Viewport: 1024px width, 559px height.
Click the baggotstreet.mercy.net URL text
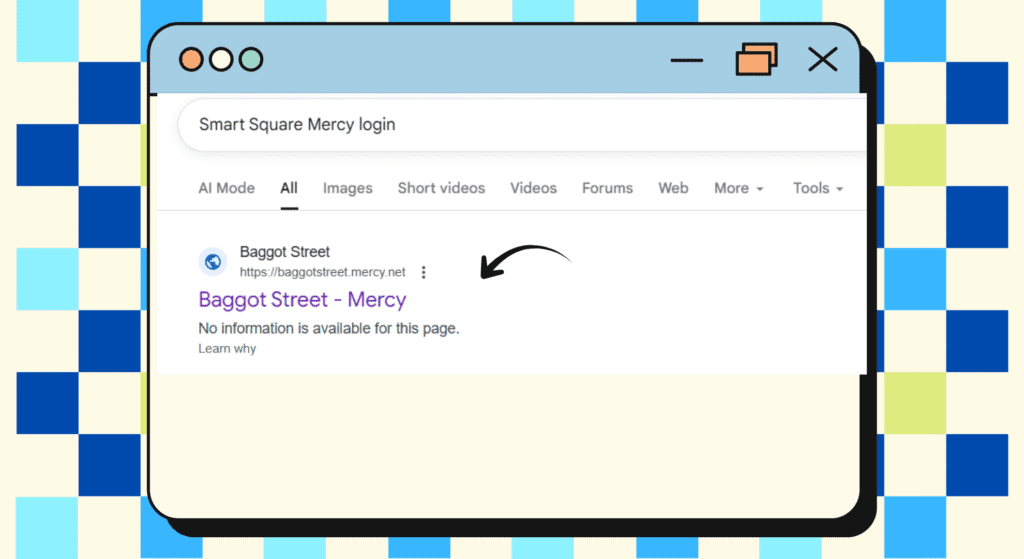pyautogui.click(x=322, y=272)
